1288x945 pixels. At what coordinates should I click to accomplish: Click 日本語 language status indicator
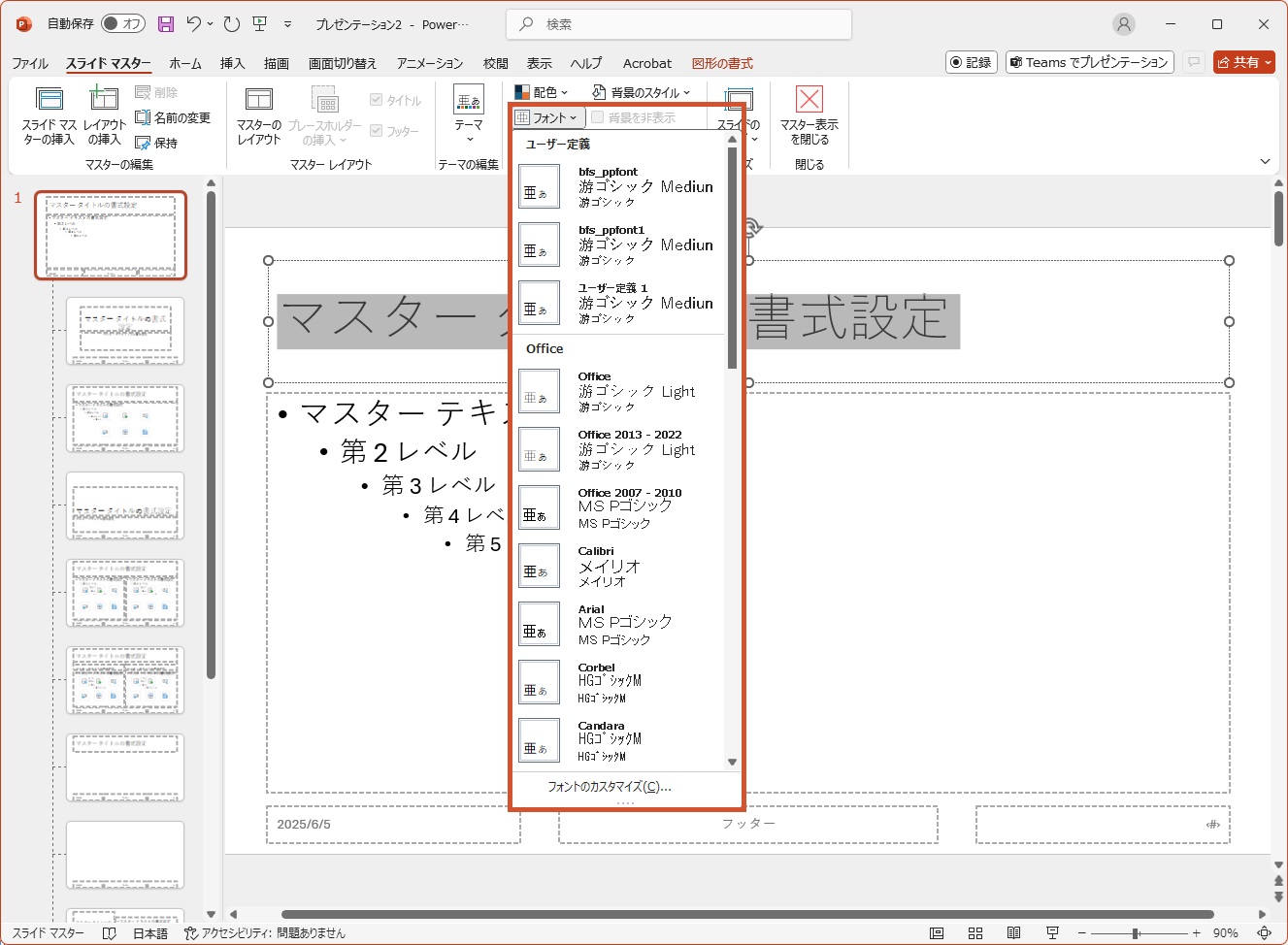150,933
